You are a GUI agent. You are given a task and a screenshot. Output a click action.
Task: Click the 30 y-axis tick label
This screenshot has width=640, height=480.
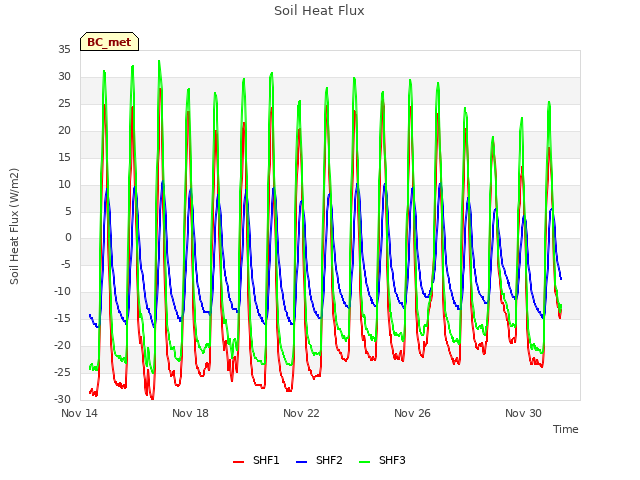pos(64,76)
